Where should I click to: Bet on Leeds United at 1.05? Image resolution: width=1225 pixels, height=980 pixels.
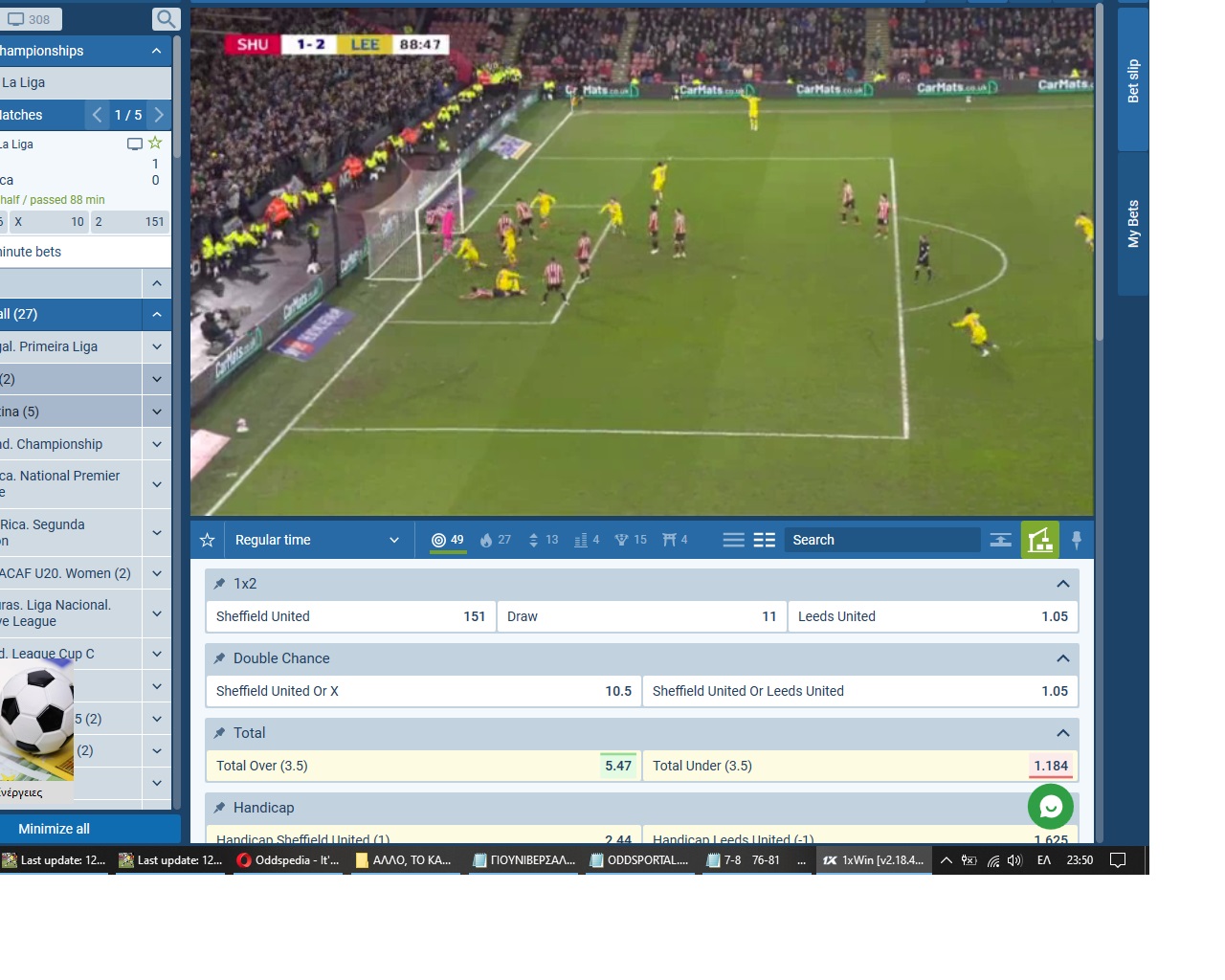coord(932,616)
